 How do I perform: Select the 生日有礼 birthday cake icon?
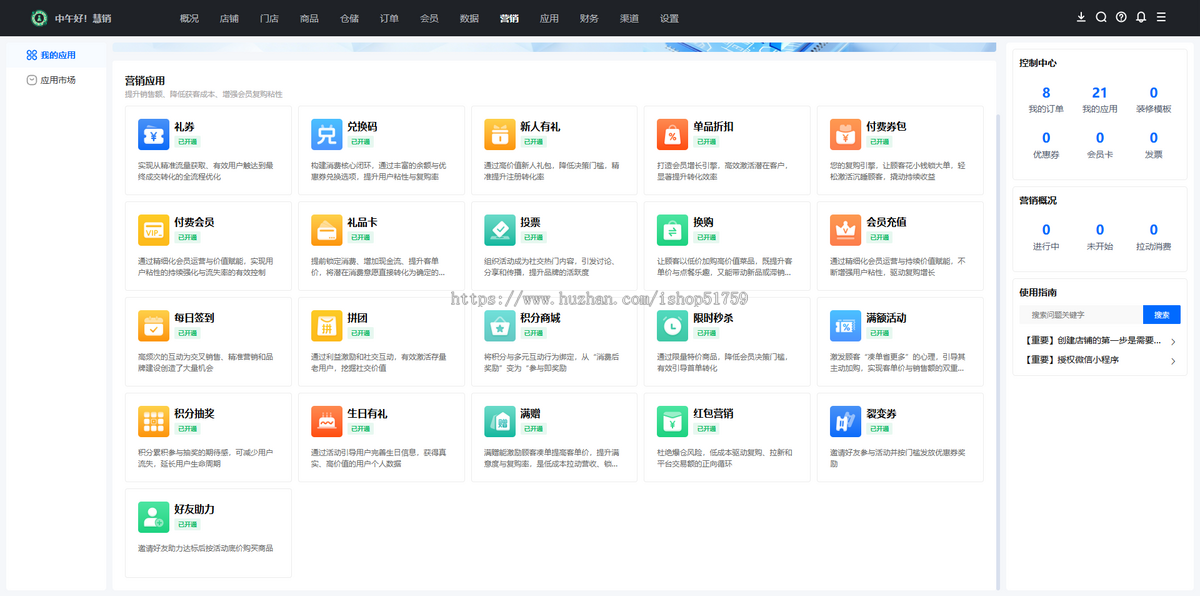(x=327, y=421)
